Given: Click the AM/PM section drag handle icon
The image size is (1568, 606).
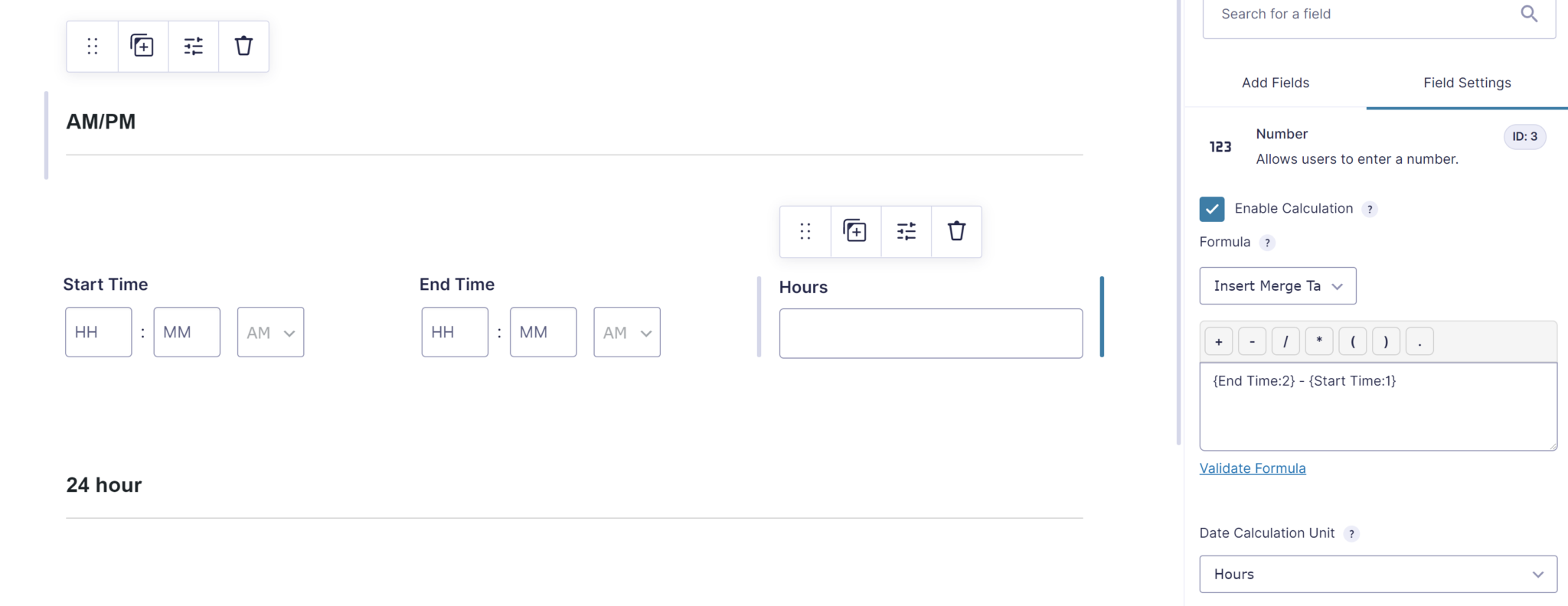Looking at the screenshot, I should [x=93, y=47].
